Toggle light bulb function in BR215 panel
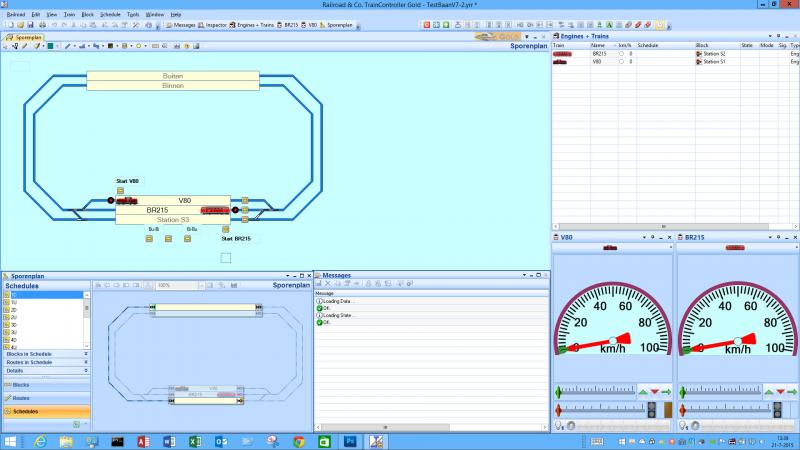 [683, 426]
